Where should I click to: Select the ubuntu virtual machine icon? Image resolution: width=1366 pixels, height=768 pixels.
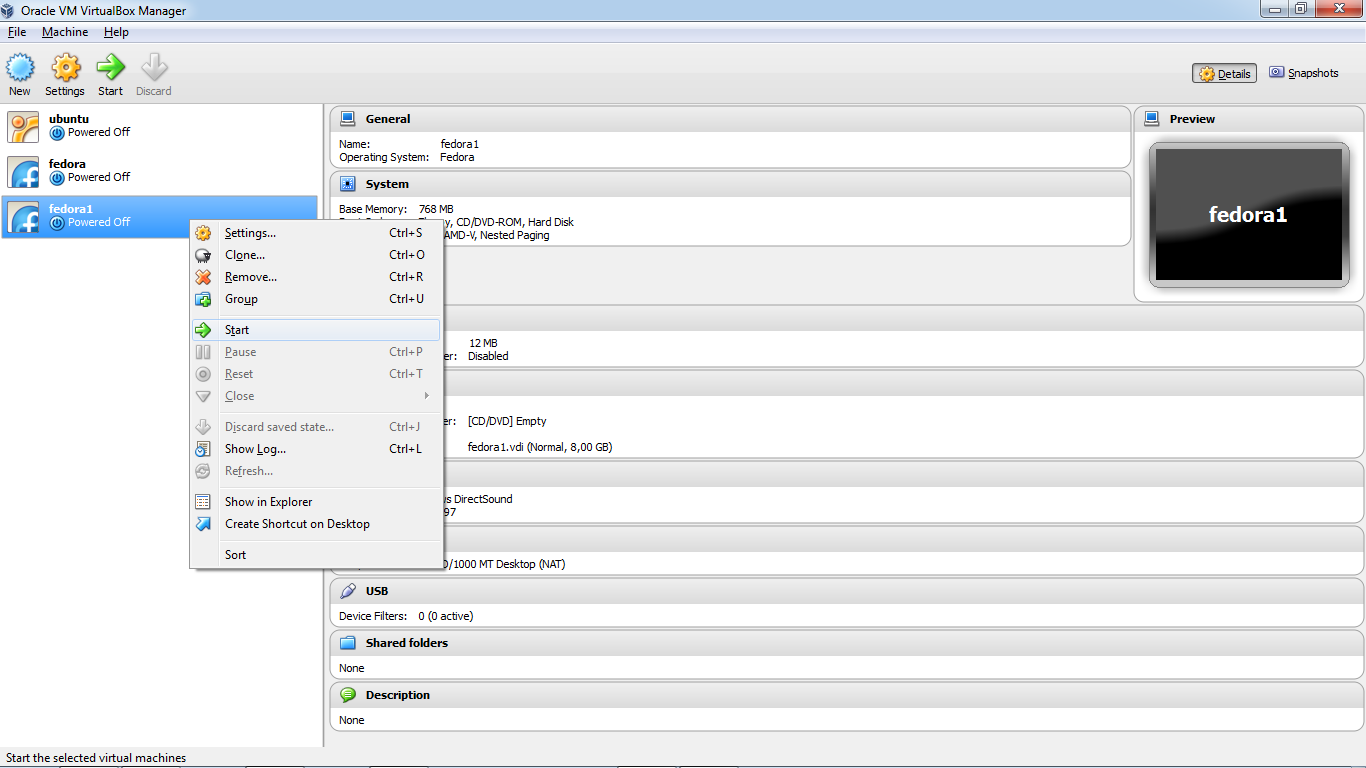tap(23, 126)
